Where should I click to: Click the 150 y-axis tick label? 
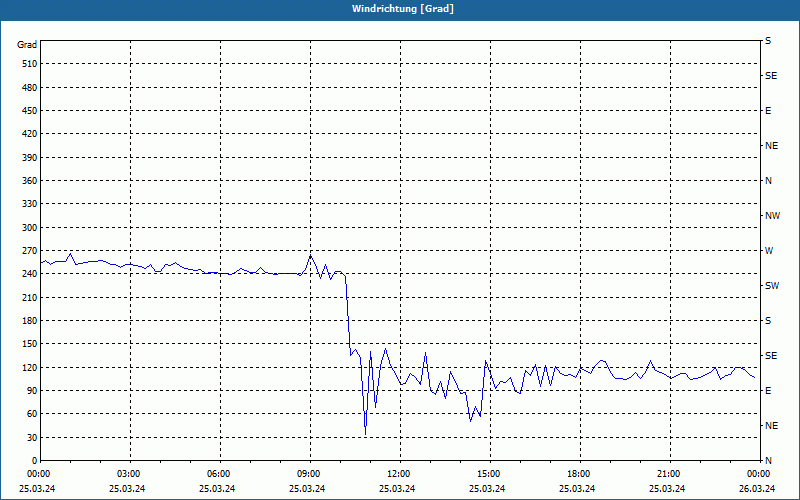coord(30,344)
